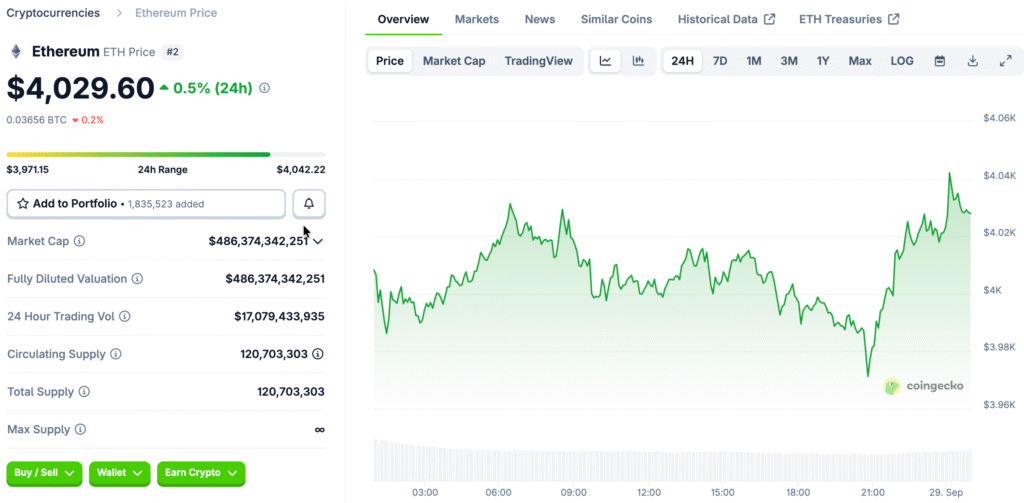Click the price alert bell icon
The width and height of the screenshot is (1024, 503).
[x=309, y=204]
